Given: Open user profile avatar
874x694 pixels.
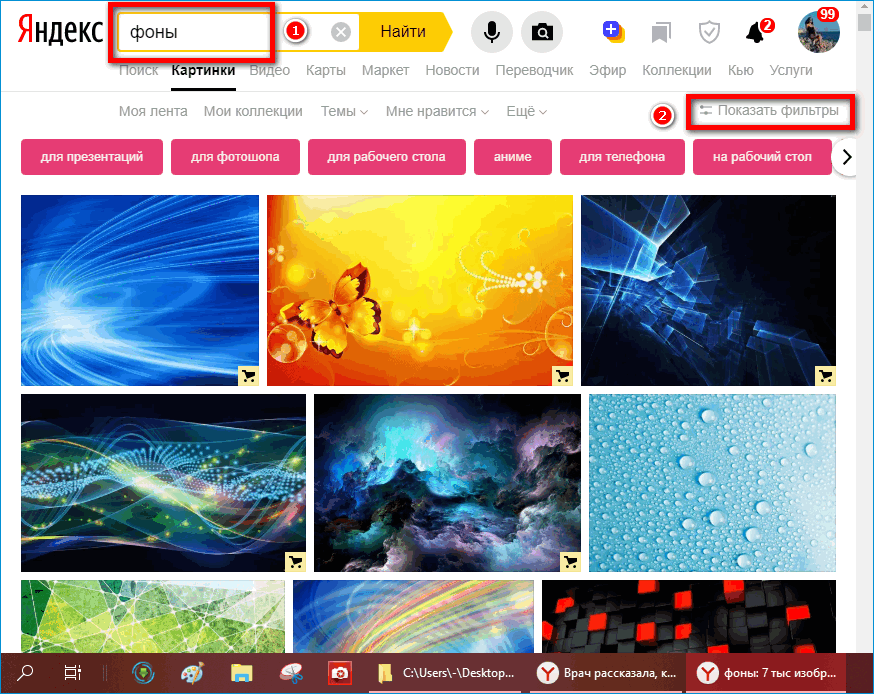Looking at the screenshot, I should [818, 32].
